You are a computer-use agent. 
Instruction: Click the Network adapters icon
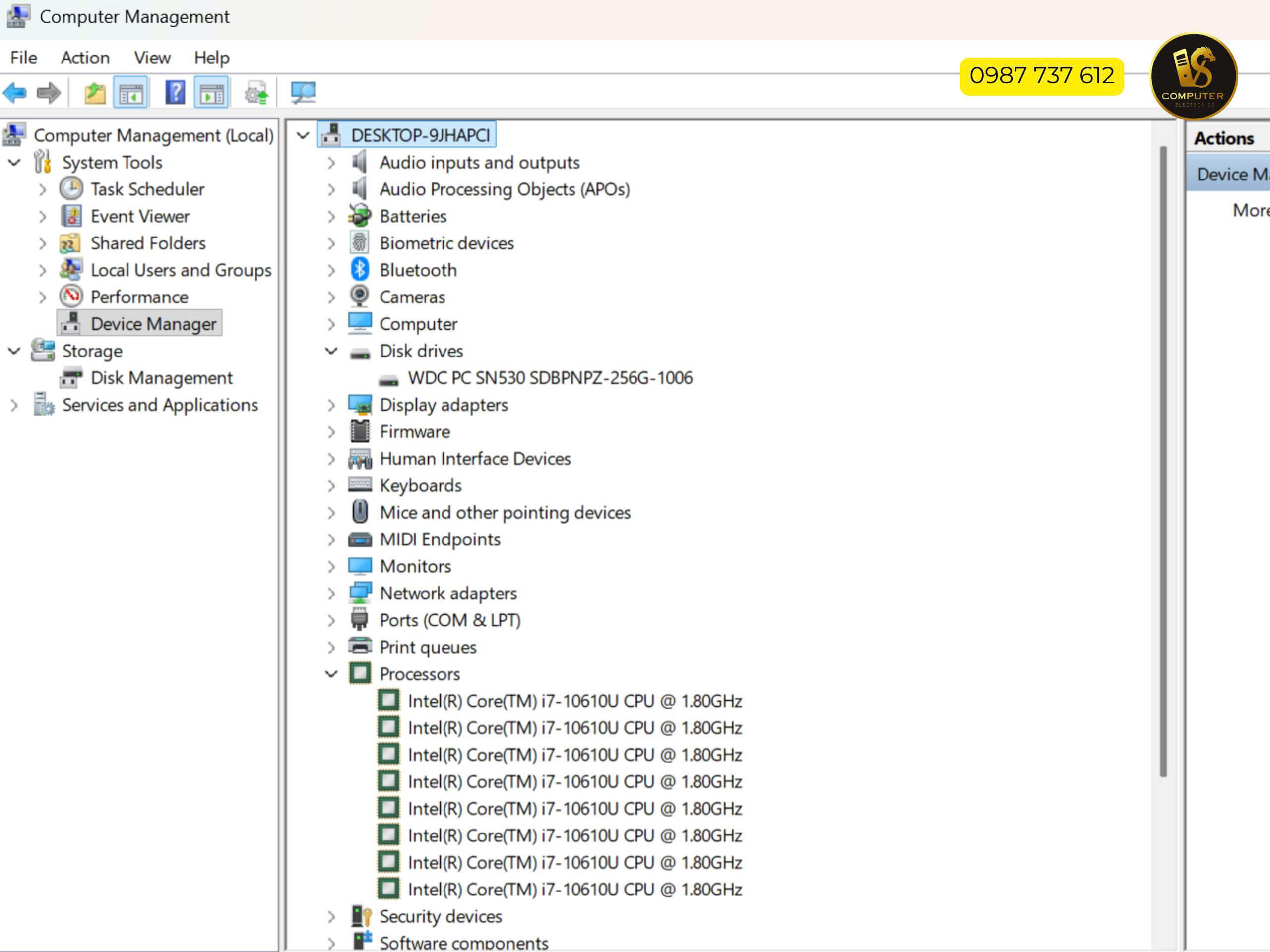click(360, 593)
